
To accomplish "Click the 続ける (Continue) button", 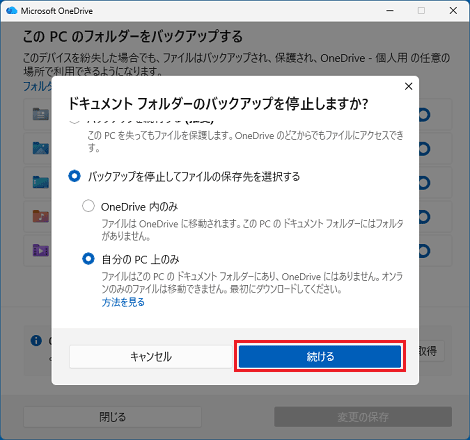I will 320,356.
